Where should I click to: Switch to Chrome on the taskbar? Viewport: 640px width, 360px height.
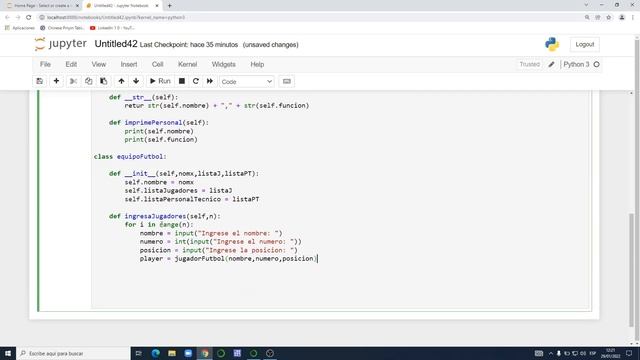pos(204,353)
